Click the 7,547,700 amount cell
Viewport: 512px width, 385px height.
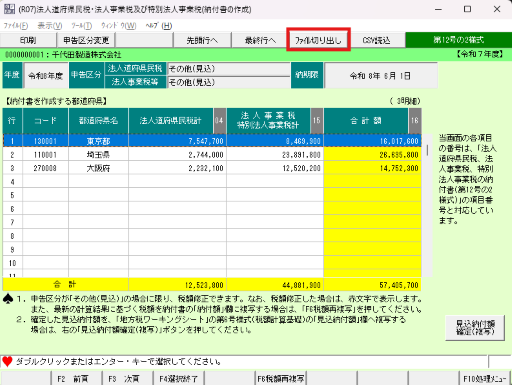(x=177, y=141)
